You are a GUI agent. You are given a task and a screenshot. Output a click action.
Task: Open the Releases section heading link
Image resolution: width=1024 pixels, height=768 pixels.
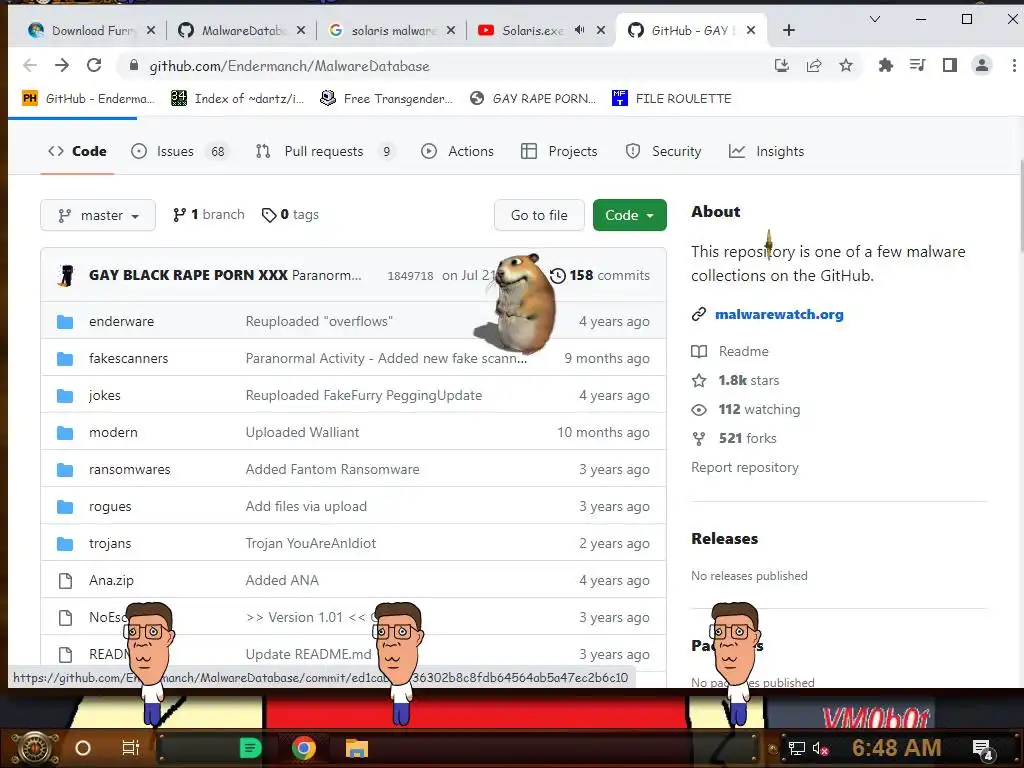pyautogui.click(x=725, y=539)
